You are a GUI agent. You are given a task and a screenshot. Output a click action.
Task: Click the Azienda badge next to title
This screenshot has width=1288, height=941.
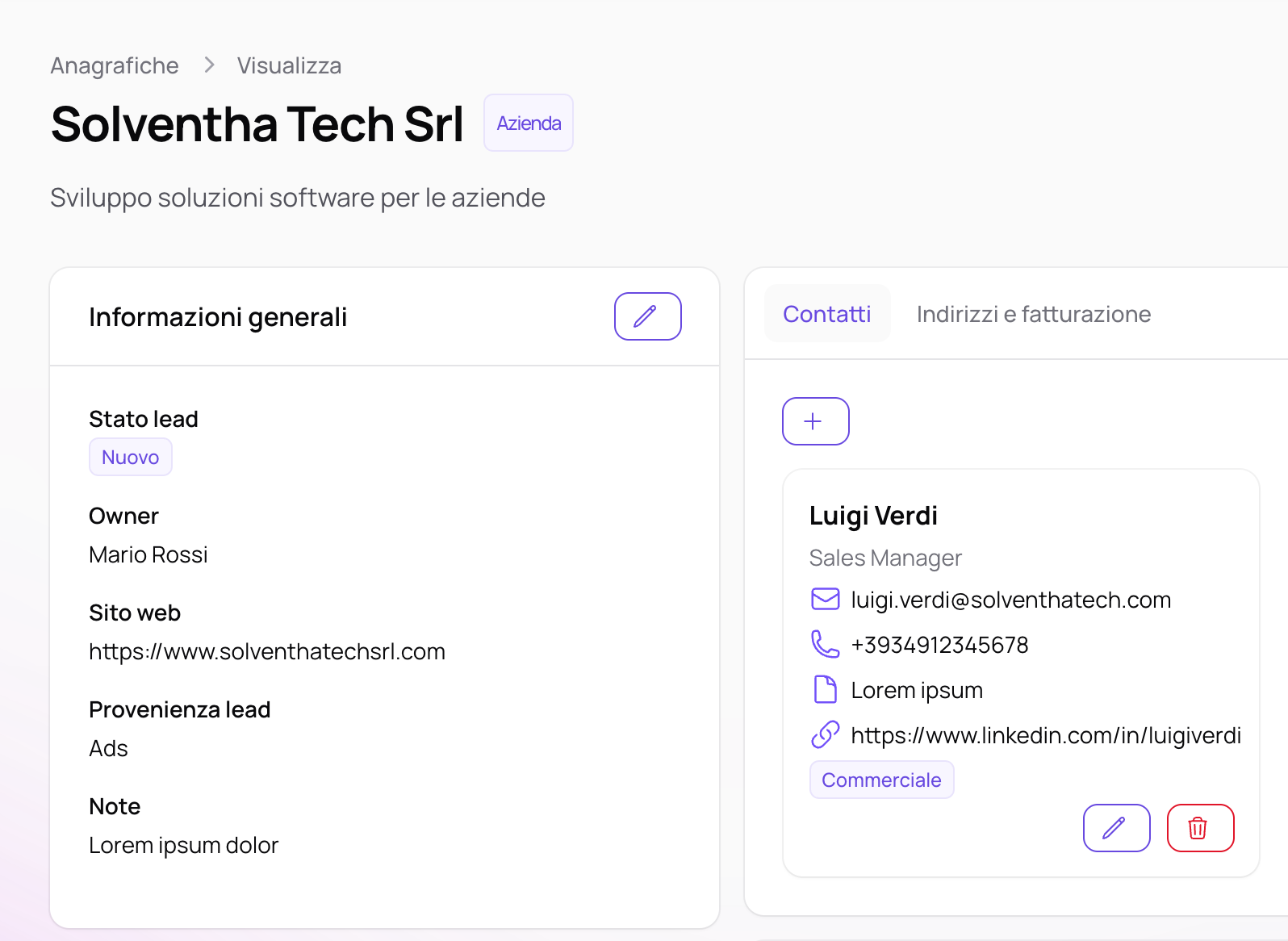pos(529,123)
